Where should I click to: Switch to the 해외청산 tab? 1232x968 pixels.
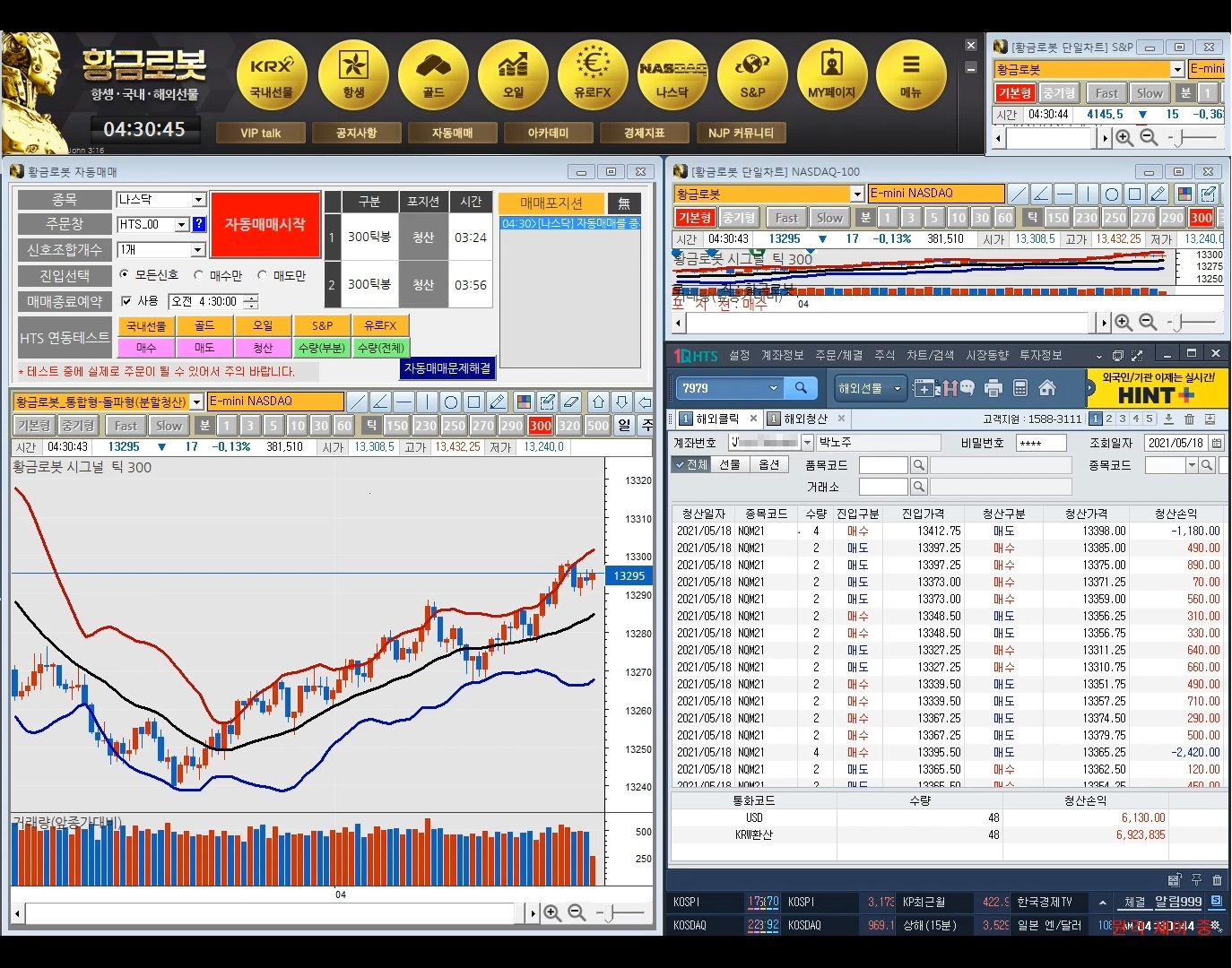pos(806,419)
